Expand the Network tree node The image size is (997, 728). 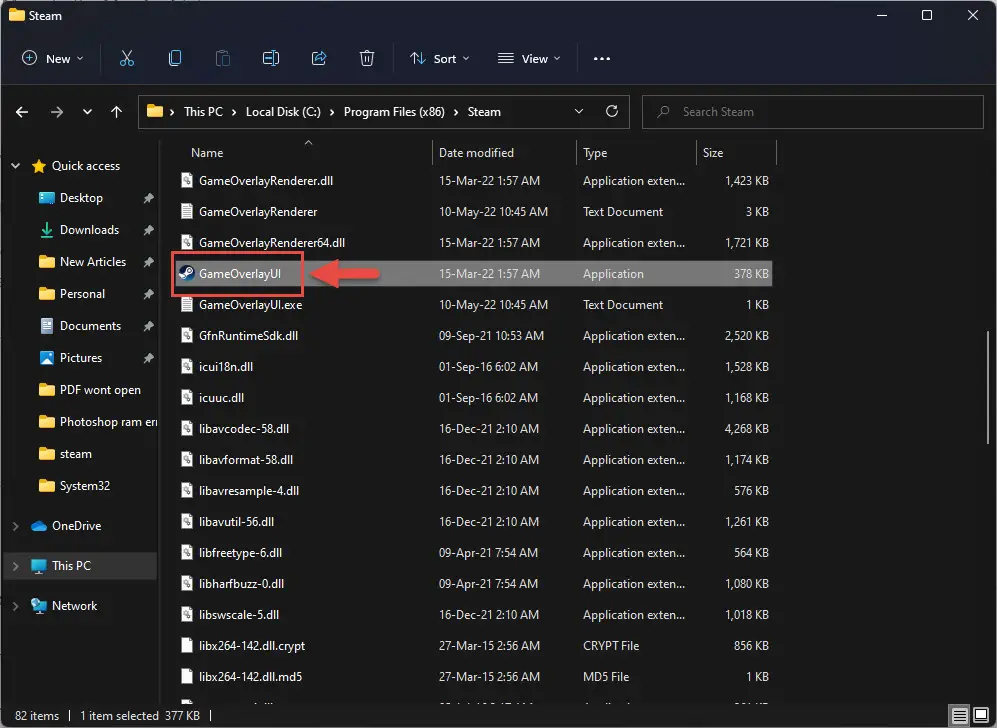15,606
